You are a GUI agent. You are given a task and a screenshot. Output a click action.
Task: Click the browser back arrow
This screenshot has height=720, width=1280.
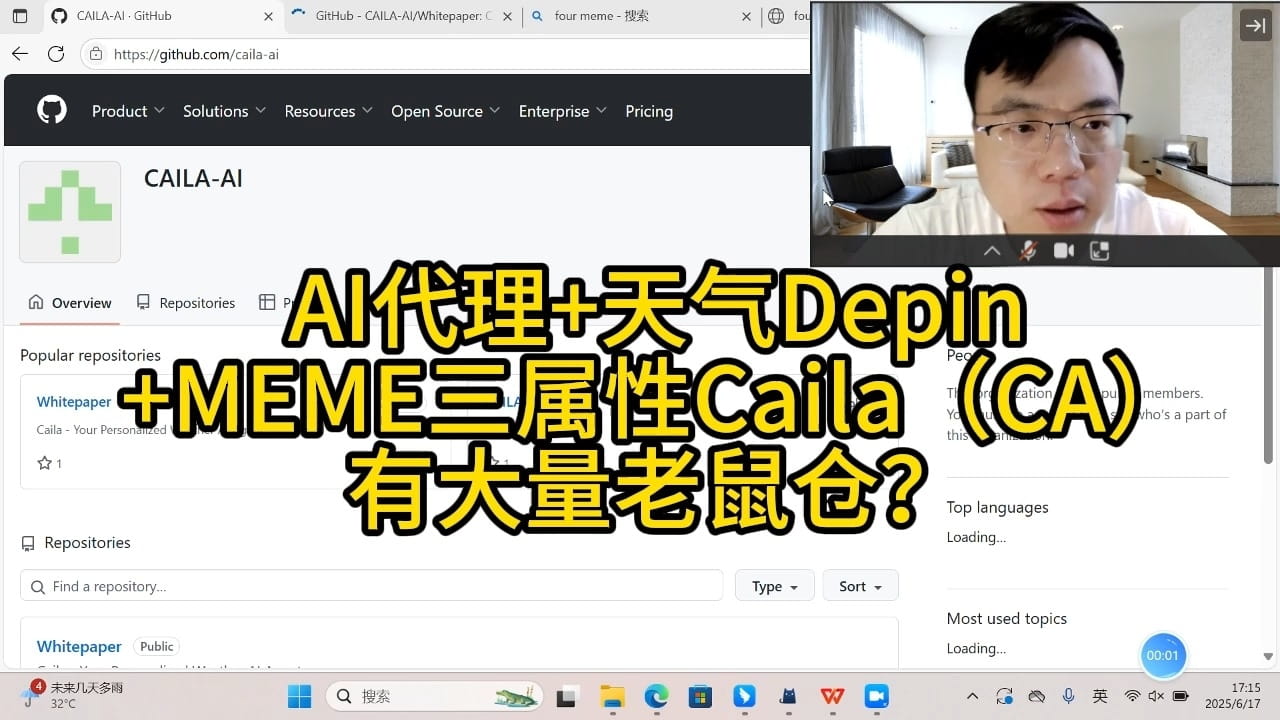tap(20, 54)
